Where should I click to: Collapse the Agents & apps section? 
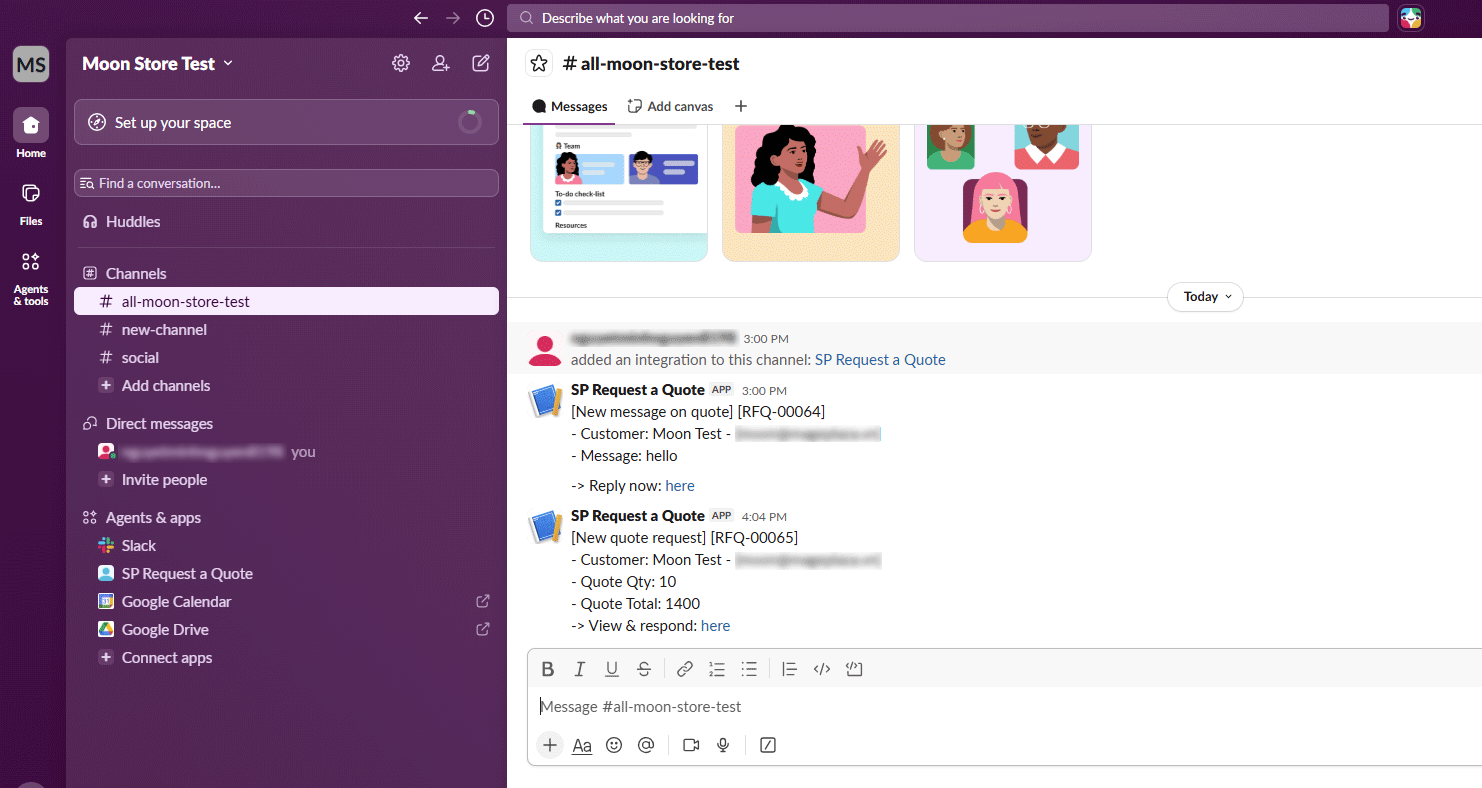coord(153,518)
